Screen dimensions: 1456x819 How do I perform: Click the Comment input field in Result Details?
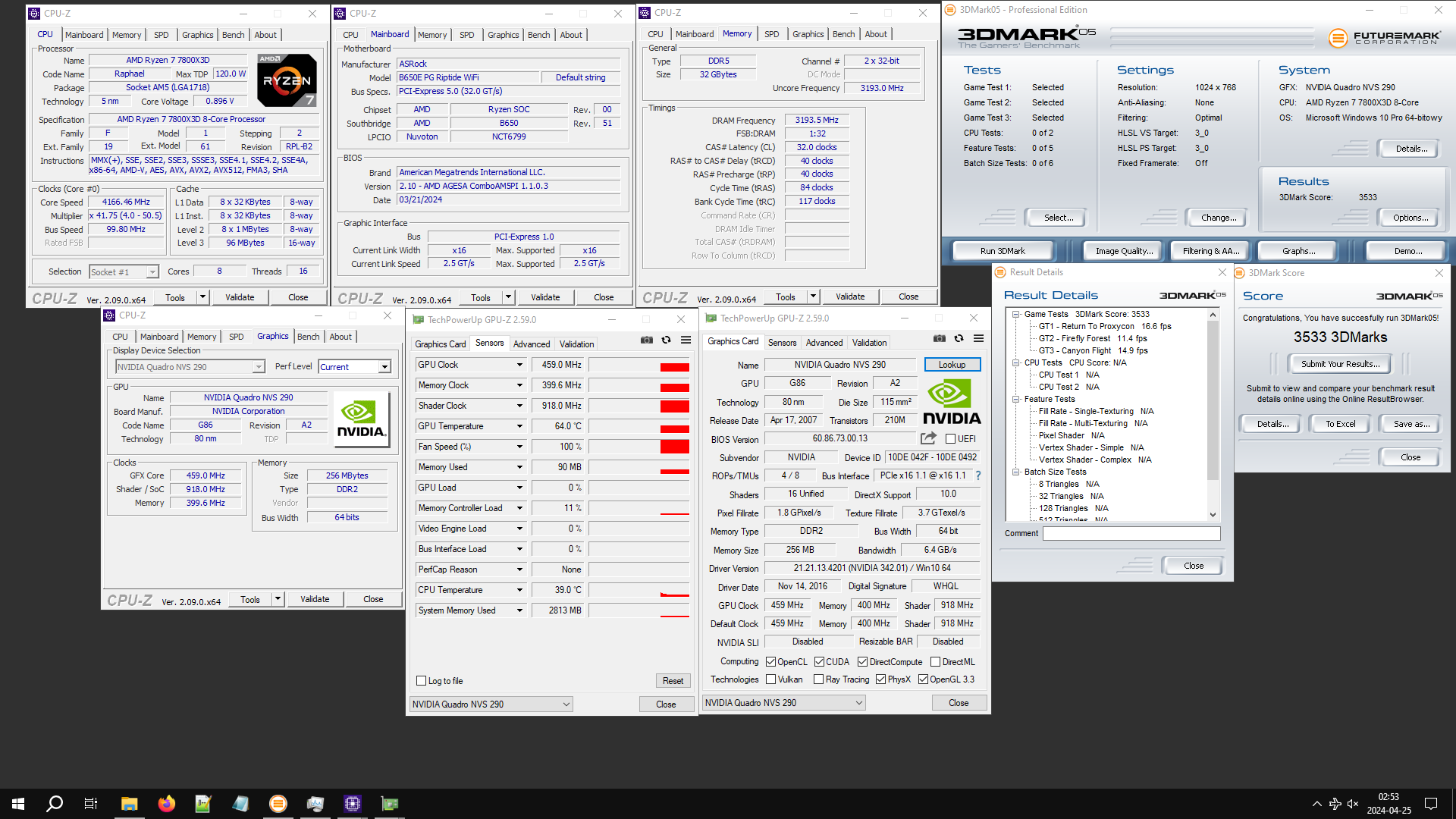(1131, 533)
